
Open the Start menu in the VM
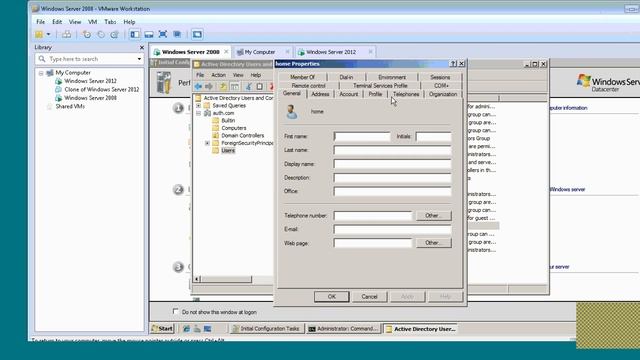click(162, 329)
